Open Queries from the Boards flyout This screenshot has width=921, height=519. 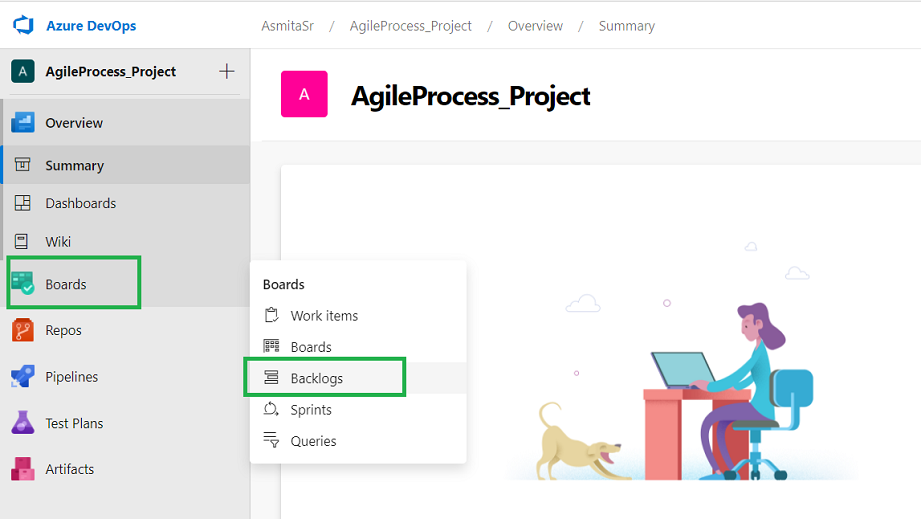pos(313,441)
